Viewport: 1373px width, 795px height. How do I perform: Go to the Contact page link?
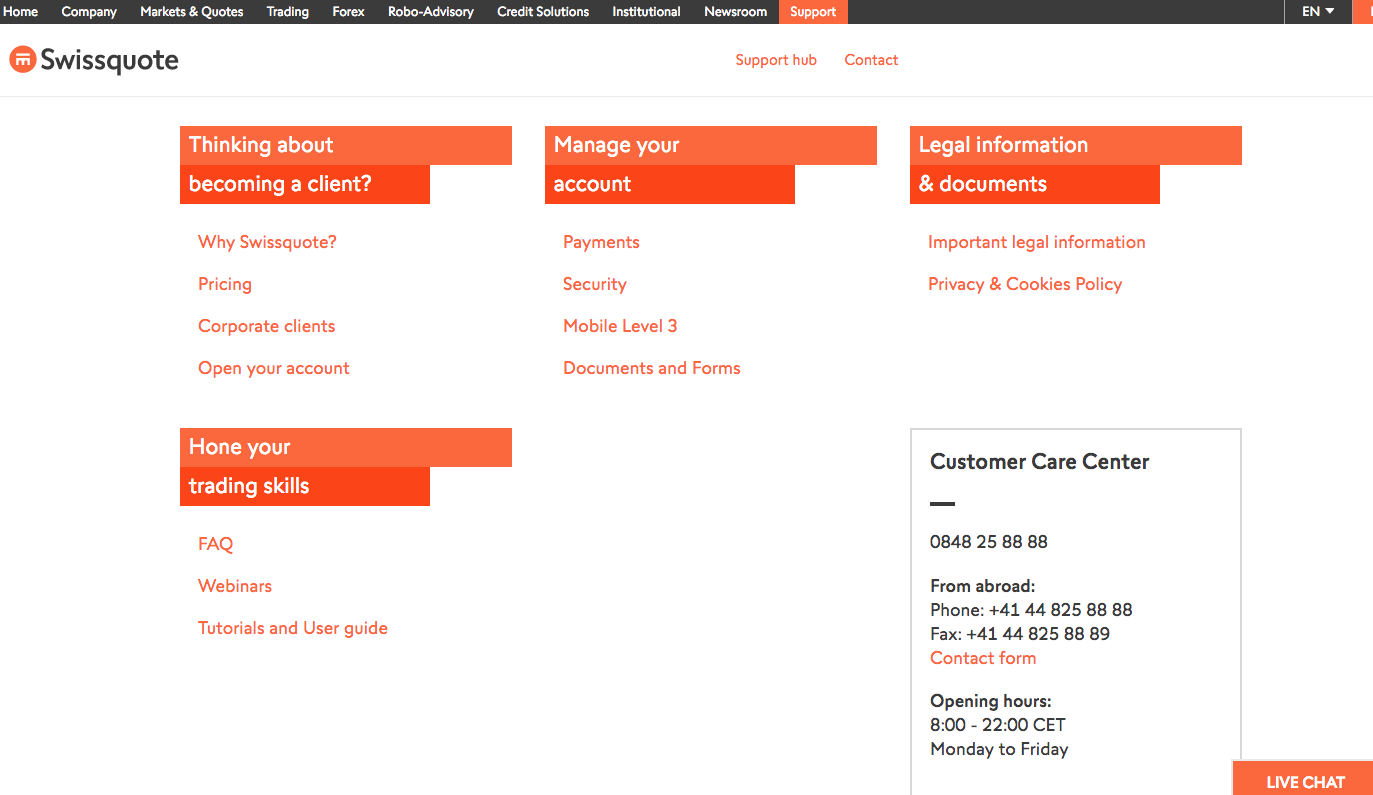[871, 60]
